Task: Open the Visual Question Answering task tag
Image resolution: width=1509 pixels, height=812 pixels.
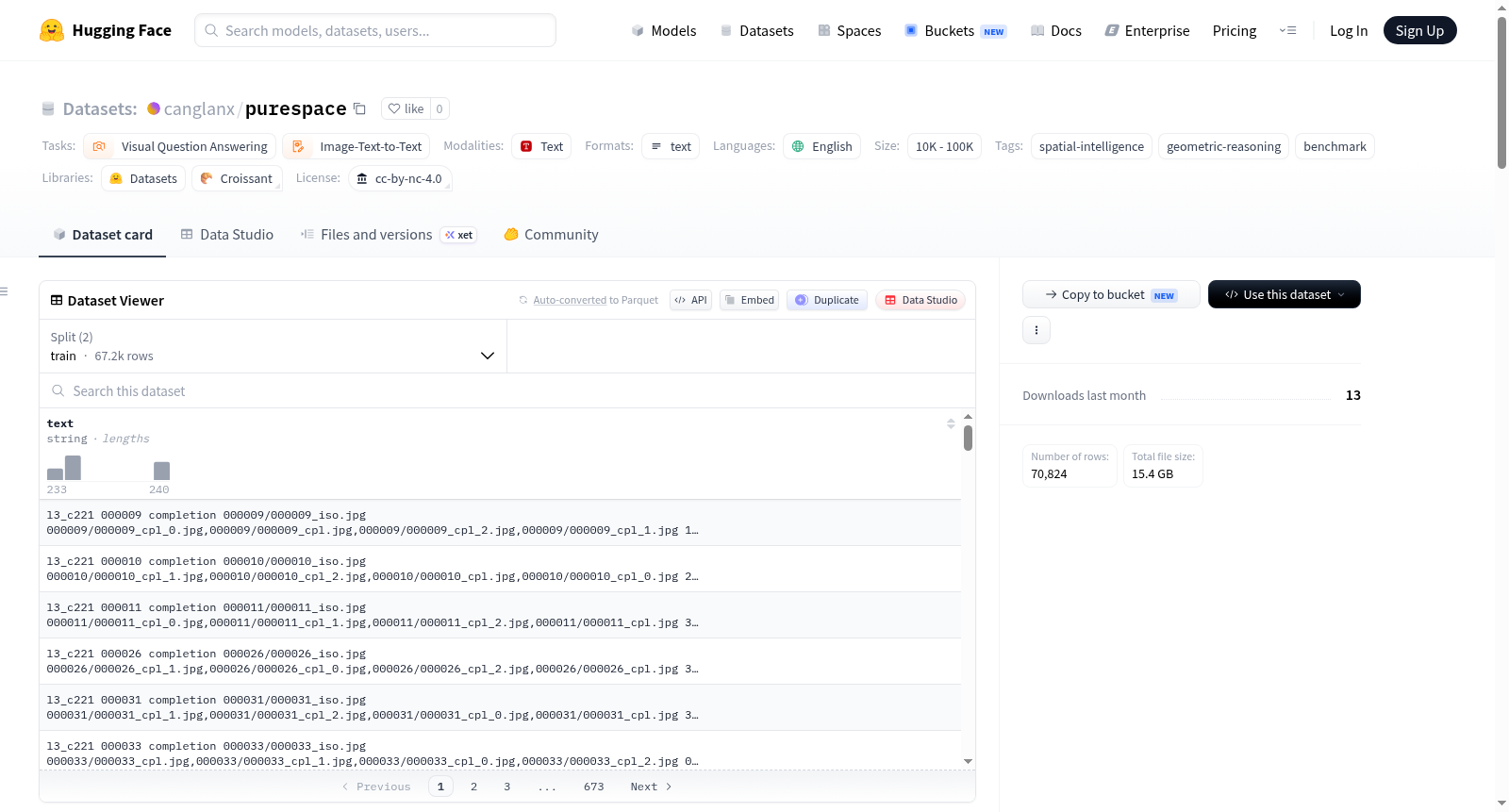Action: (180, 146)
